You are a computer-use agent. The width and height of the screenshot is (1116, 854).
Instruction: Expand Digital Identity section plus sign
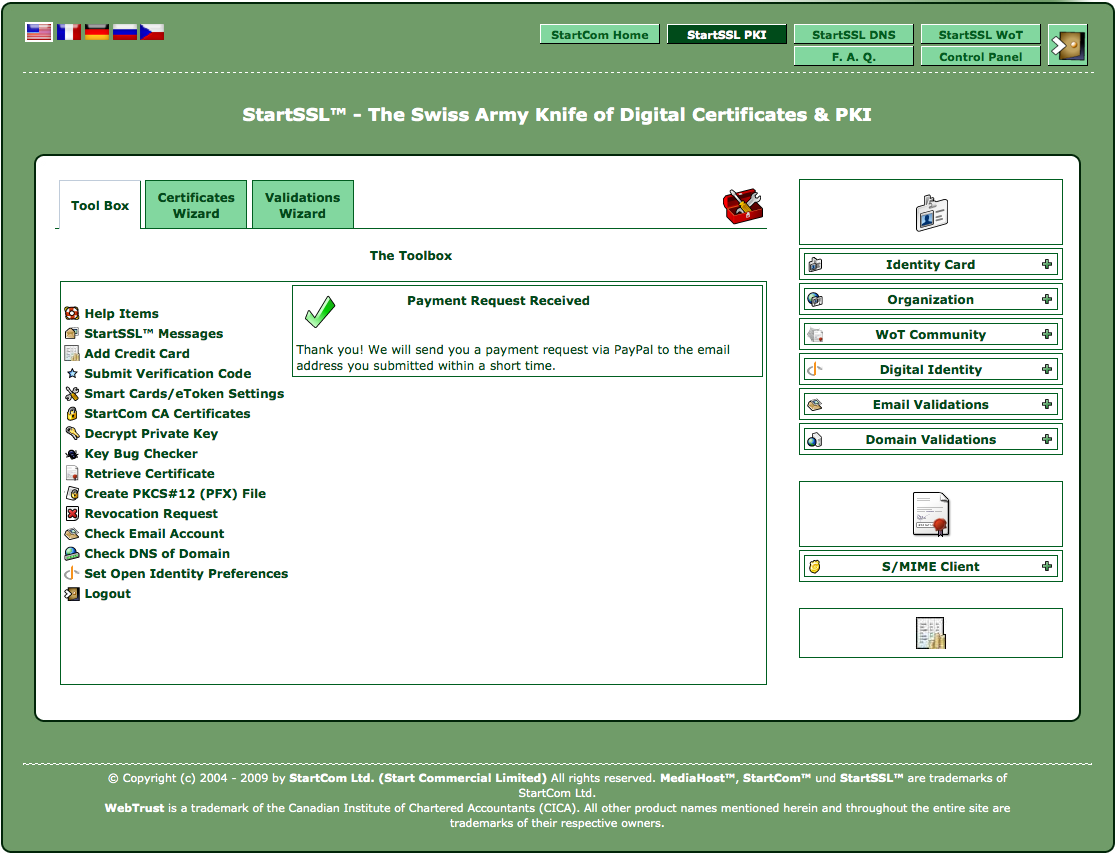(1046, 369)
